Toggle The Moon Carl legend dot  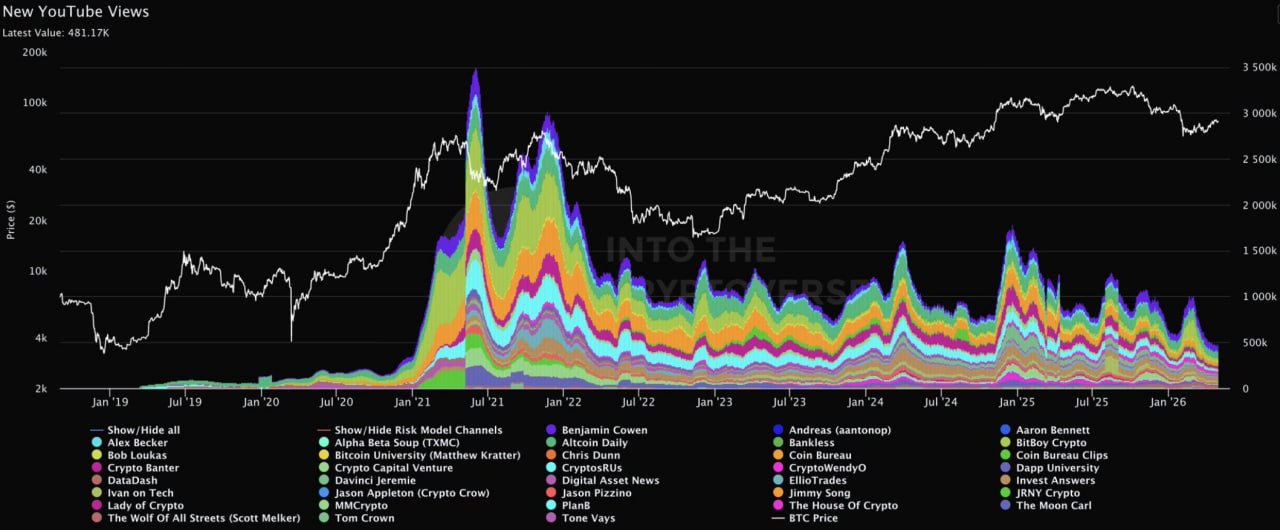coord(1006,506)
